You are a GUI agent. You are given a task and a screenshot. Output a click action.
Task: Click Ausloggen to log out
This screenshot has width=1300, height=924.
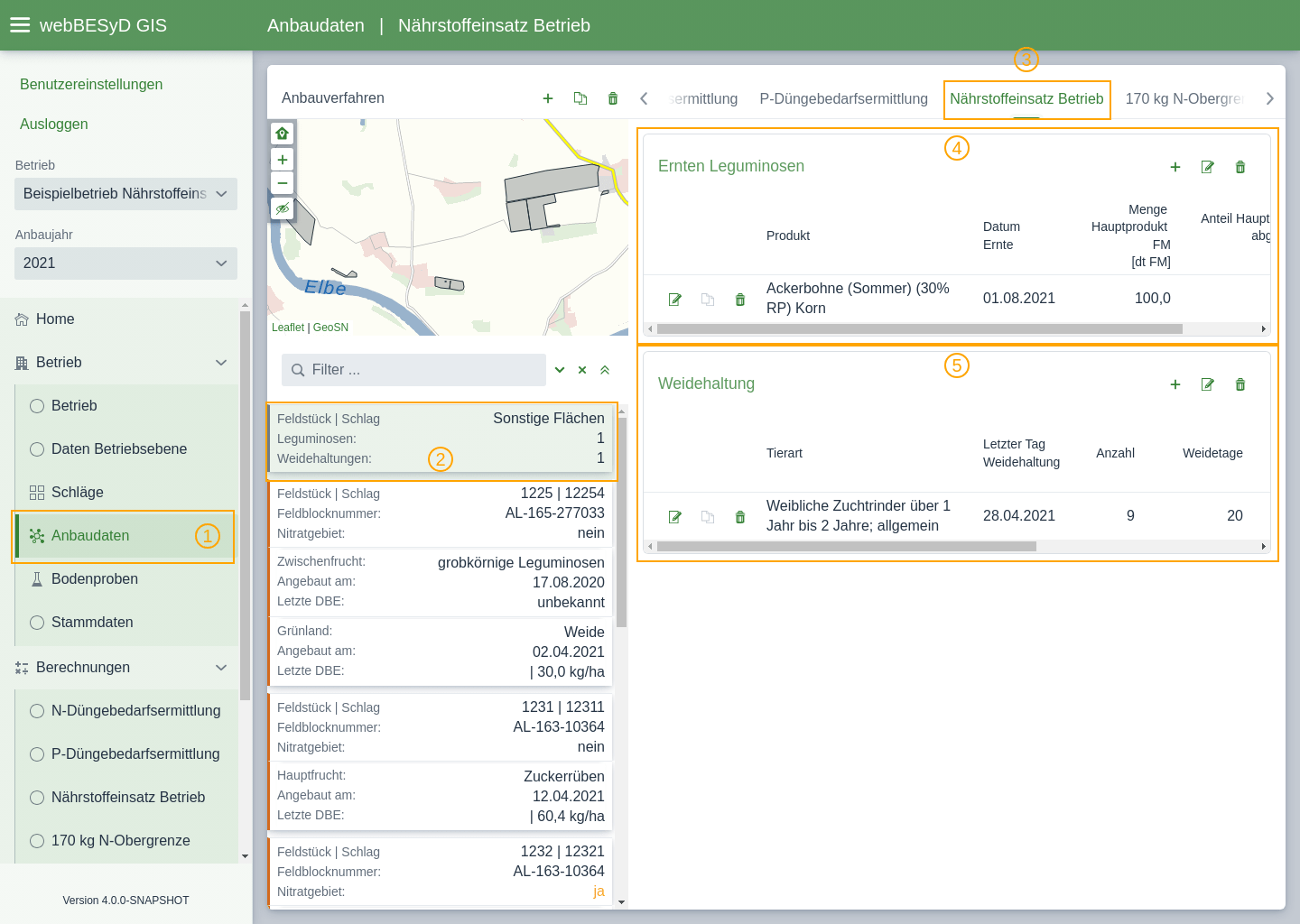tap(54, 125)
